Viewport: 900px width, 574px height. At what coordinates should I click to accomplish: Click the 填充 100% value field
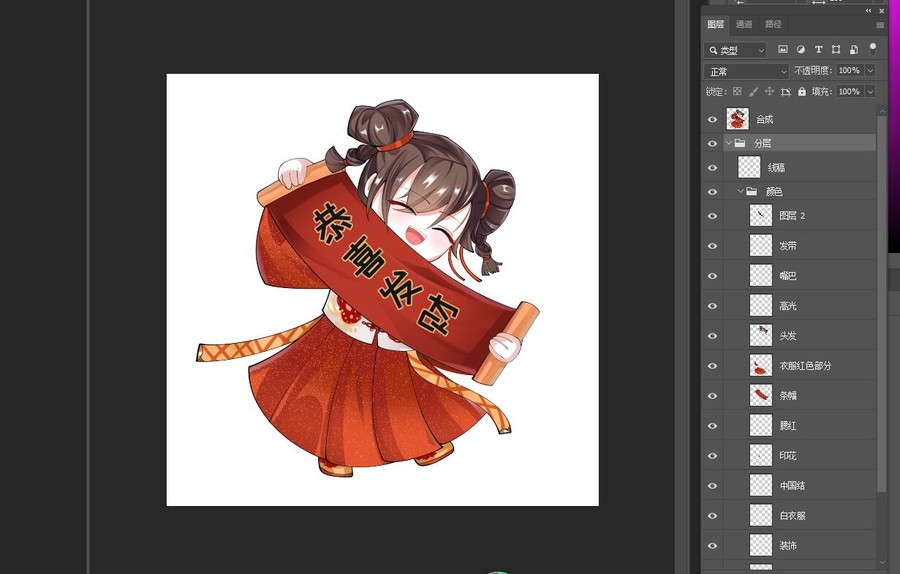point(850,91)
